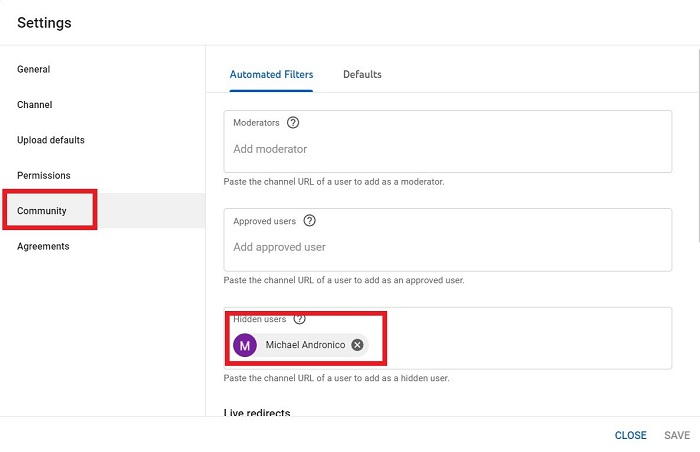Open the Defaults tab
700x452 pixels.
[x=362, y=75]
